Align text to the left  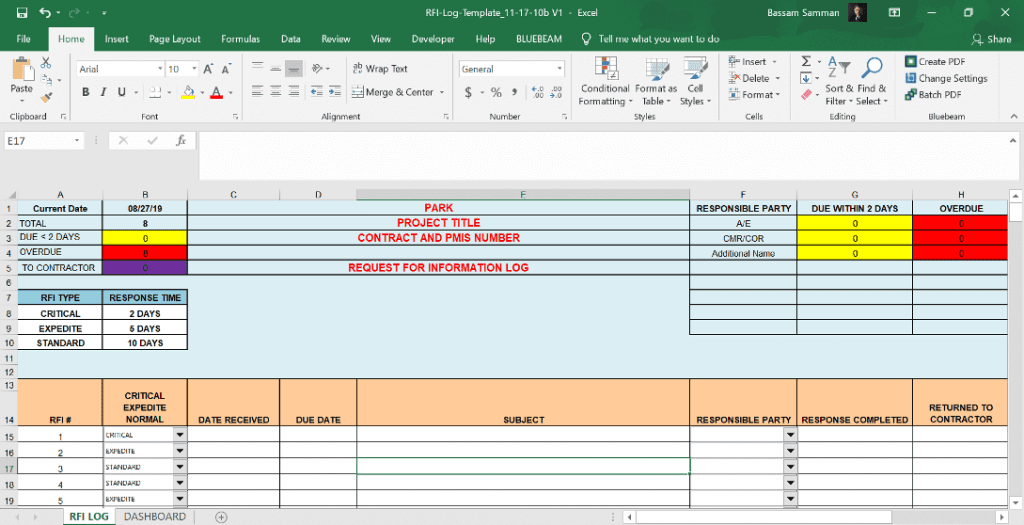pyautogui.click(x=257, y=92)
